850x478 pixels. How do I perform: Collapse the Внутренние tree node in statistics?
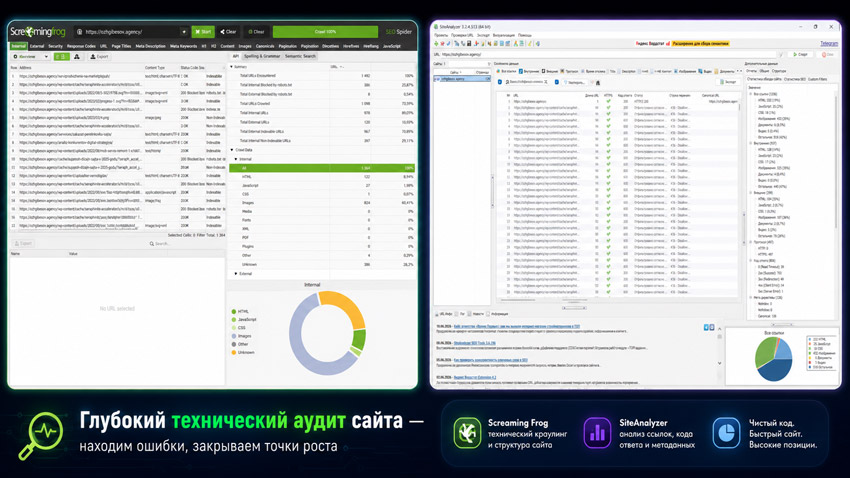751,144
